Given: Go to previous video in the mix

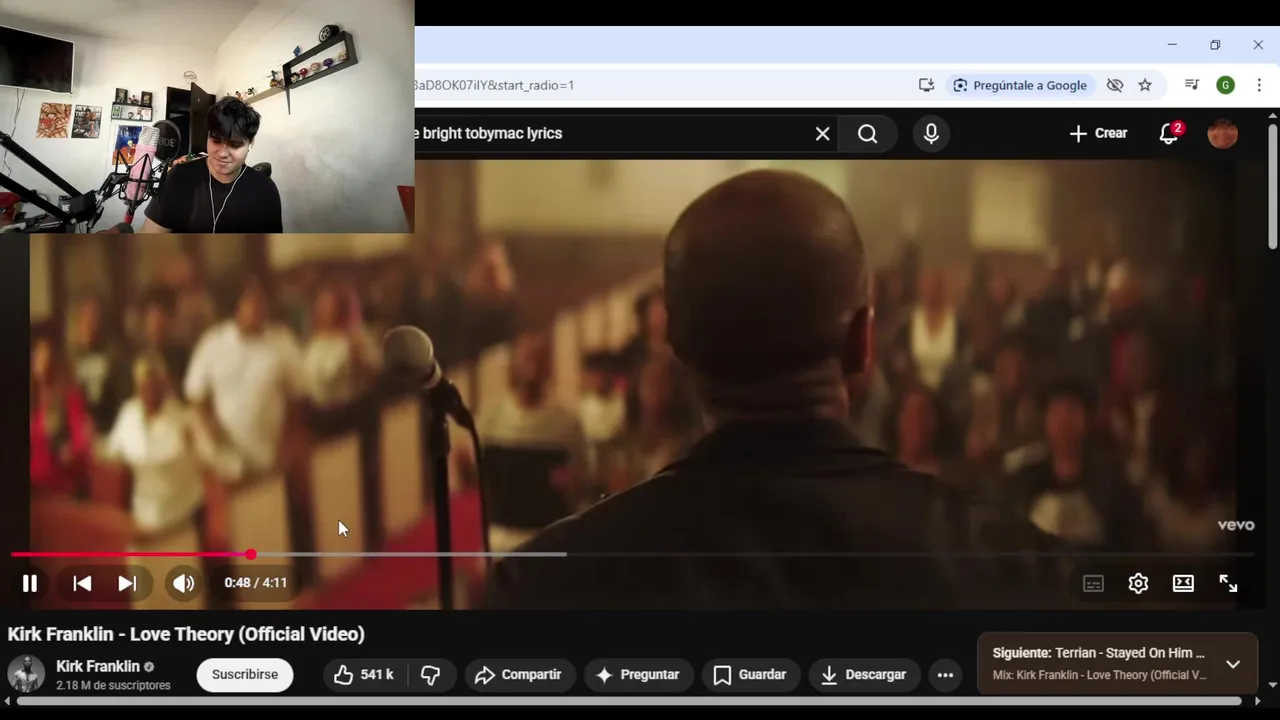Looking at the screenshot, I should (x=82, y=583).
